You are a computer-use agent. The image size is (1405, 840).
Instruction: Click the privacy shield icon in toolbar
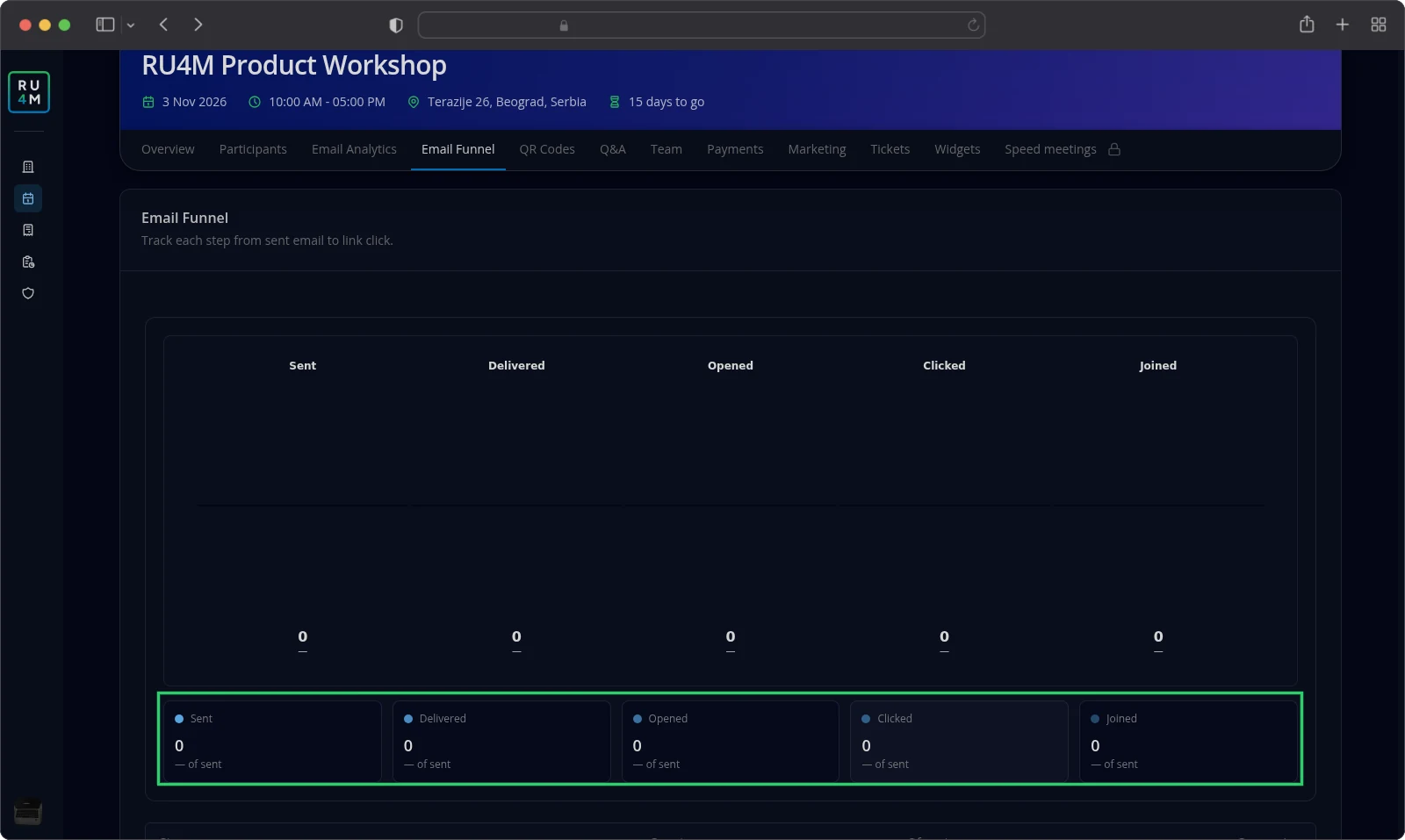[x=396, y=25]
